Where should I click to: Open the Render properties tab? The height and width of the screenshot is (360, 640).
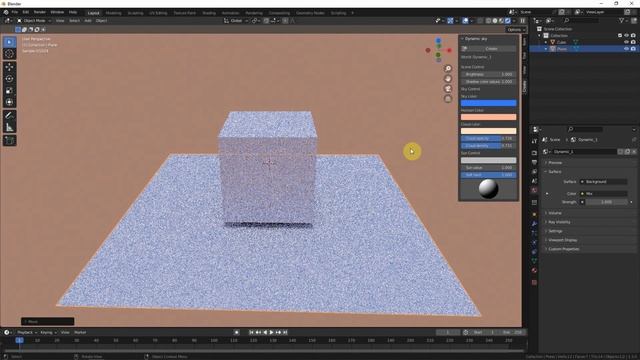pos(534,153)
